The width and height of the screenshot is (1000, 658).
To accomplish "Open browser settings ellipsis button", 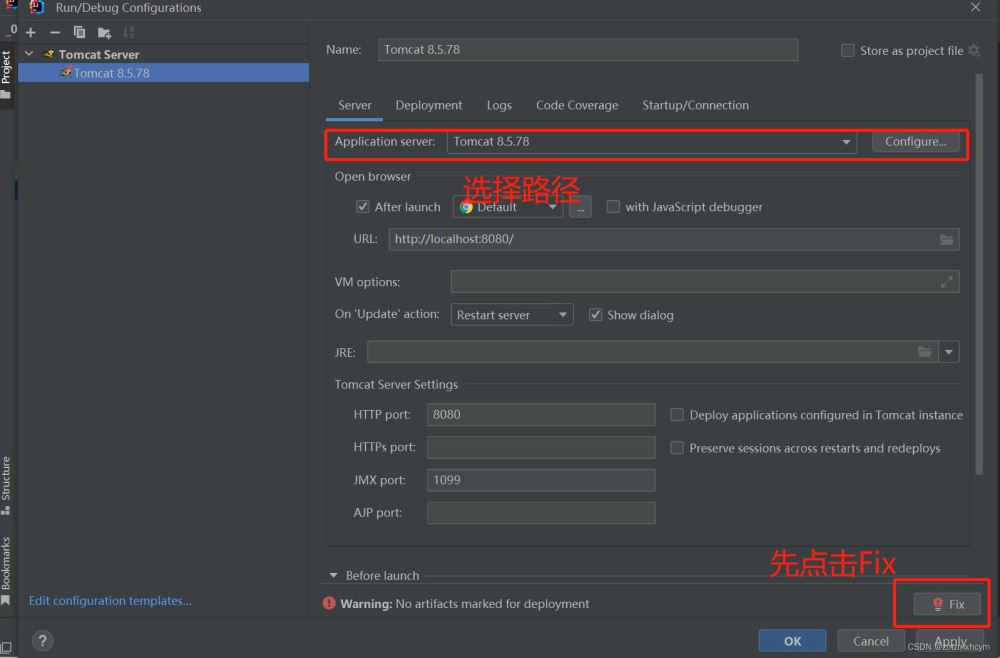I will pyautogui.click(x=580, y=207).
